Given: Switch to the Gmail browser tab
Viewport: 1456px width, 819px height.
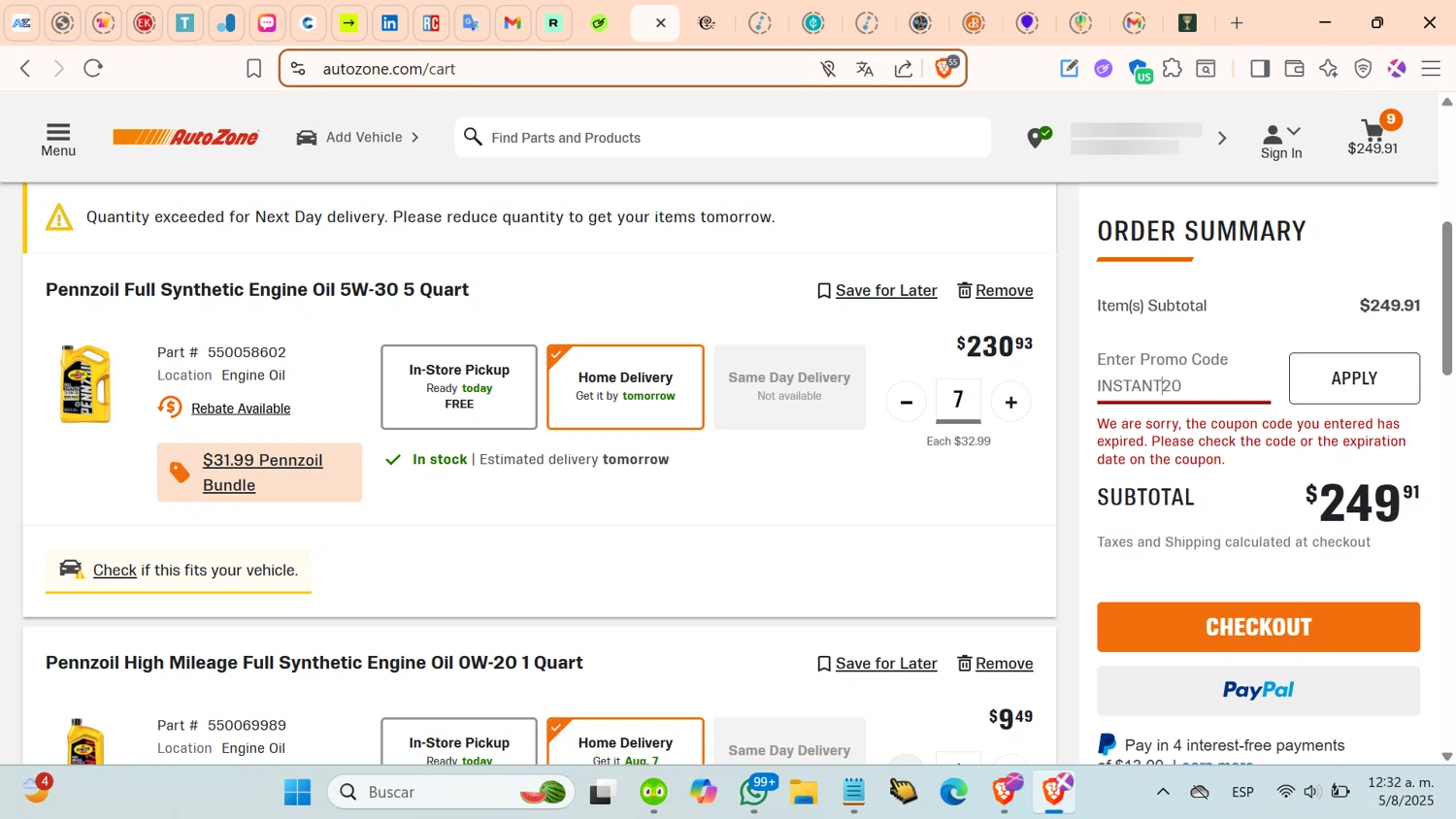Looking at the screenshot, I should pyautogui.click(x=513, y=23).
